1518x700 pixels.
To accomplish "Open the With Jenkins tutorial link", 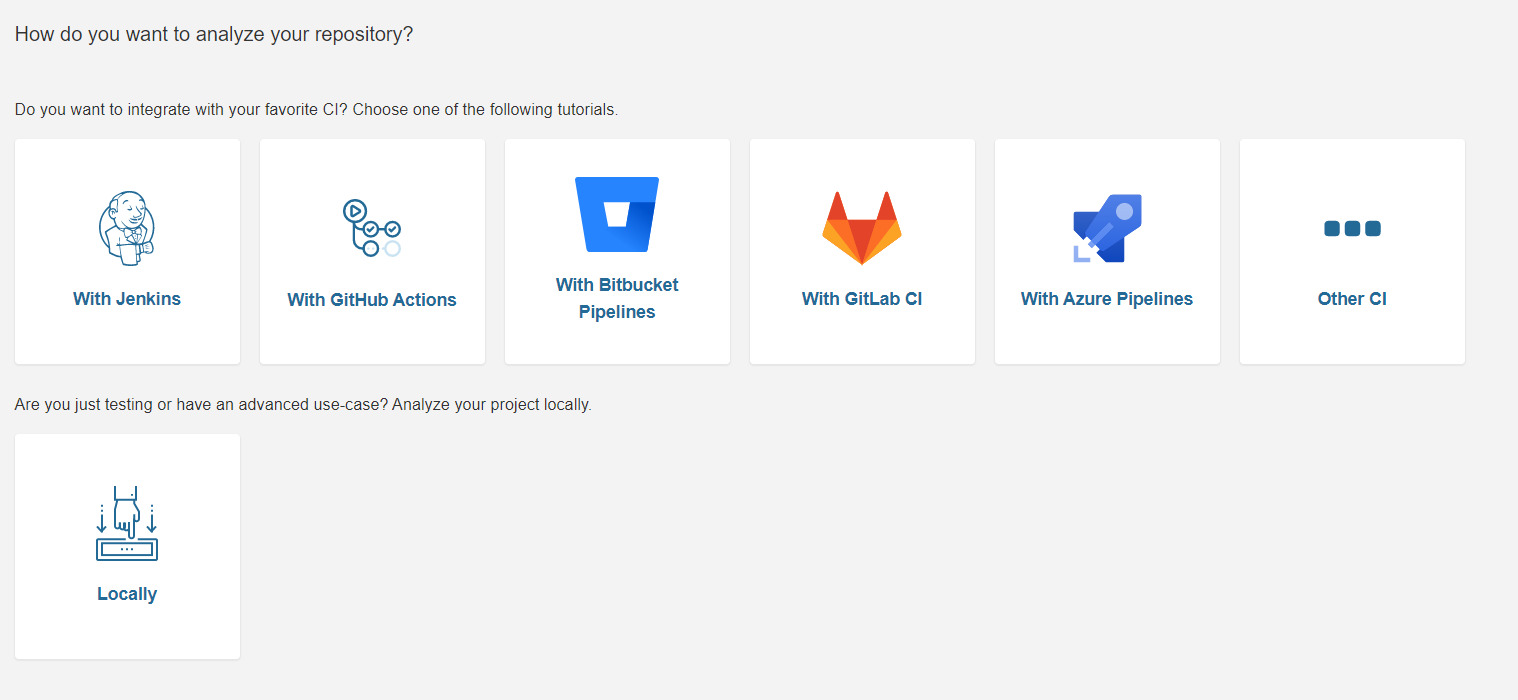I will pos(127,298).
